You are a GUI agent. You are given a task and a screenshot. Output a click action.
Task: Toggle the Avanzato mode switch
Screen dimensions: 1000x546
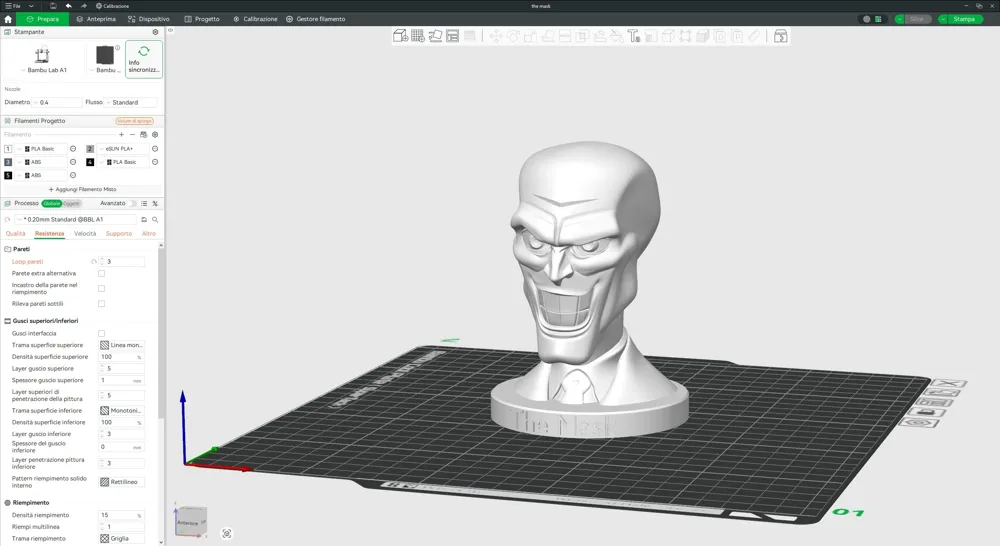132,203
